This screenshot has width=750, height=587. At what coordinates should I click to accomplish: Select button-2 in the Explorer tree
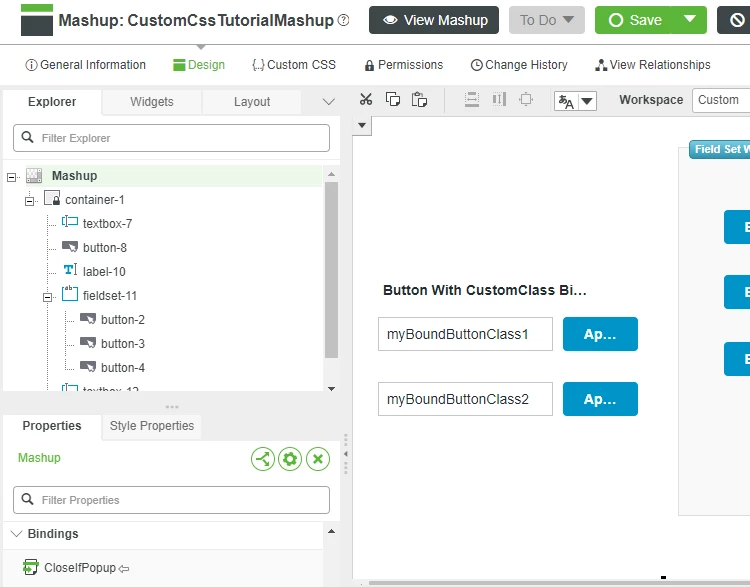(x=122, y=320)
